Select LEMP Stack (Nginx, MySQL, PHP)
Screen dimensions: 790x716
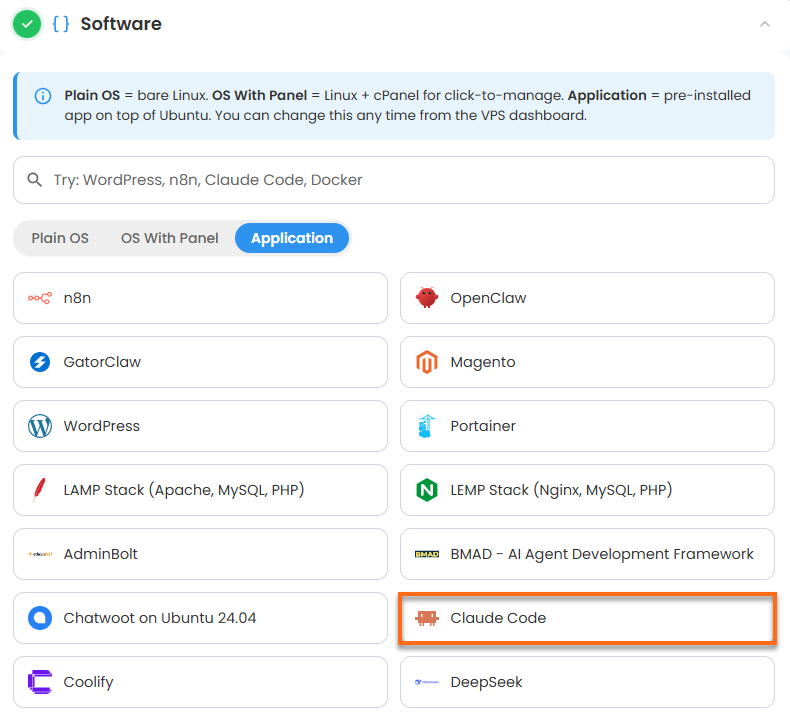point(587,490)
